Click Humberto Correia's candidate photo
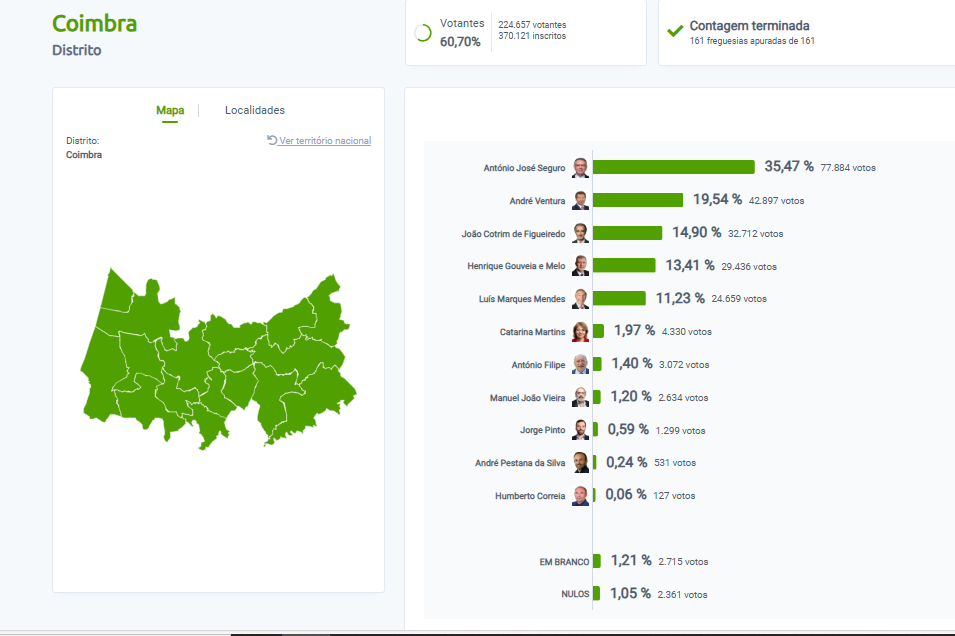 coord(580,496)
